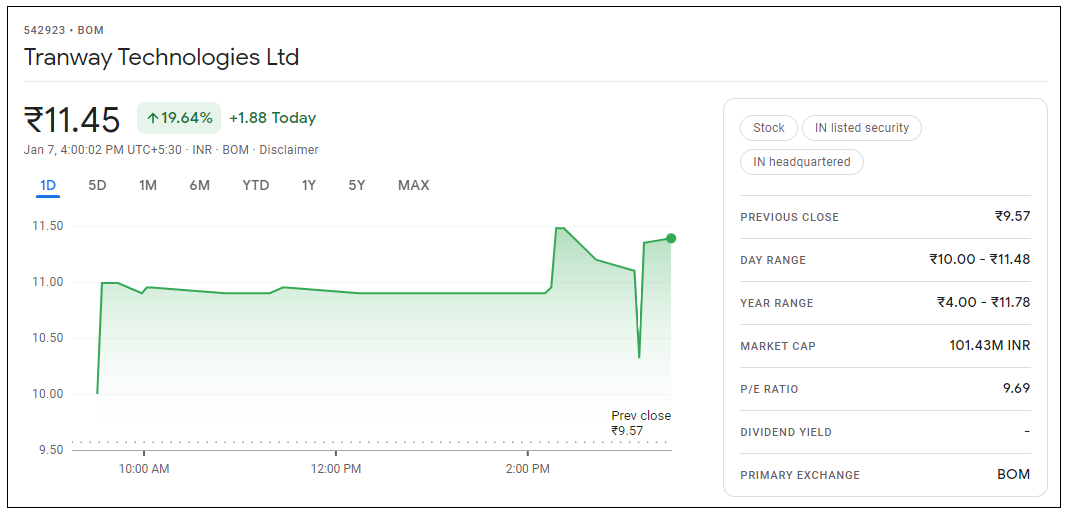Click the ₹4.00 - ₹11.78 year range value
The height and width of the screenshot is (512, 1067).
pos(983,302)
